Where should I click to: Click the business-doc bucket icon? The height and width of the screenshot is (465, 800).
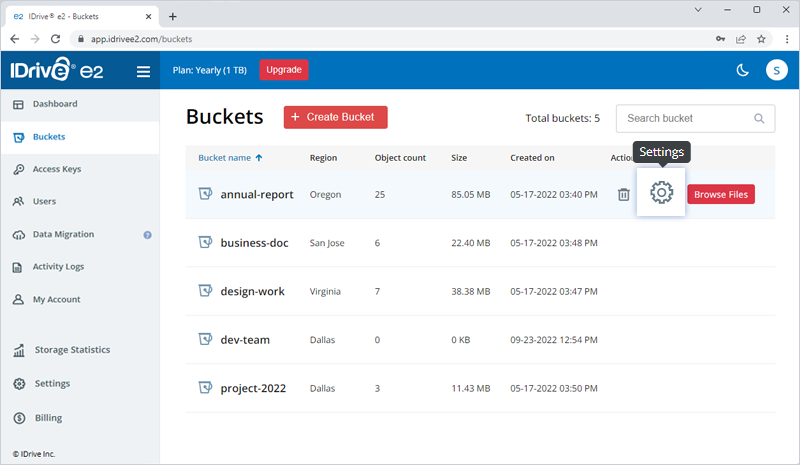205,242
